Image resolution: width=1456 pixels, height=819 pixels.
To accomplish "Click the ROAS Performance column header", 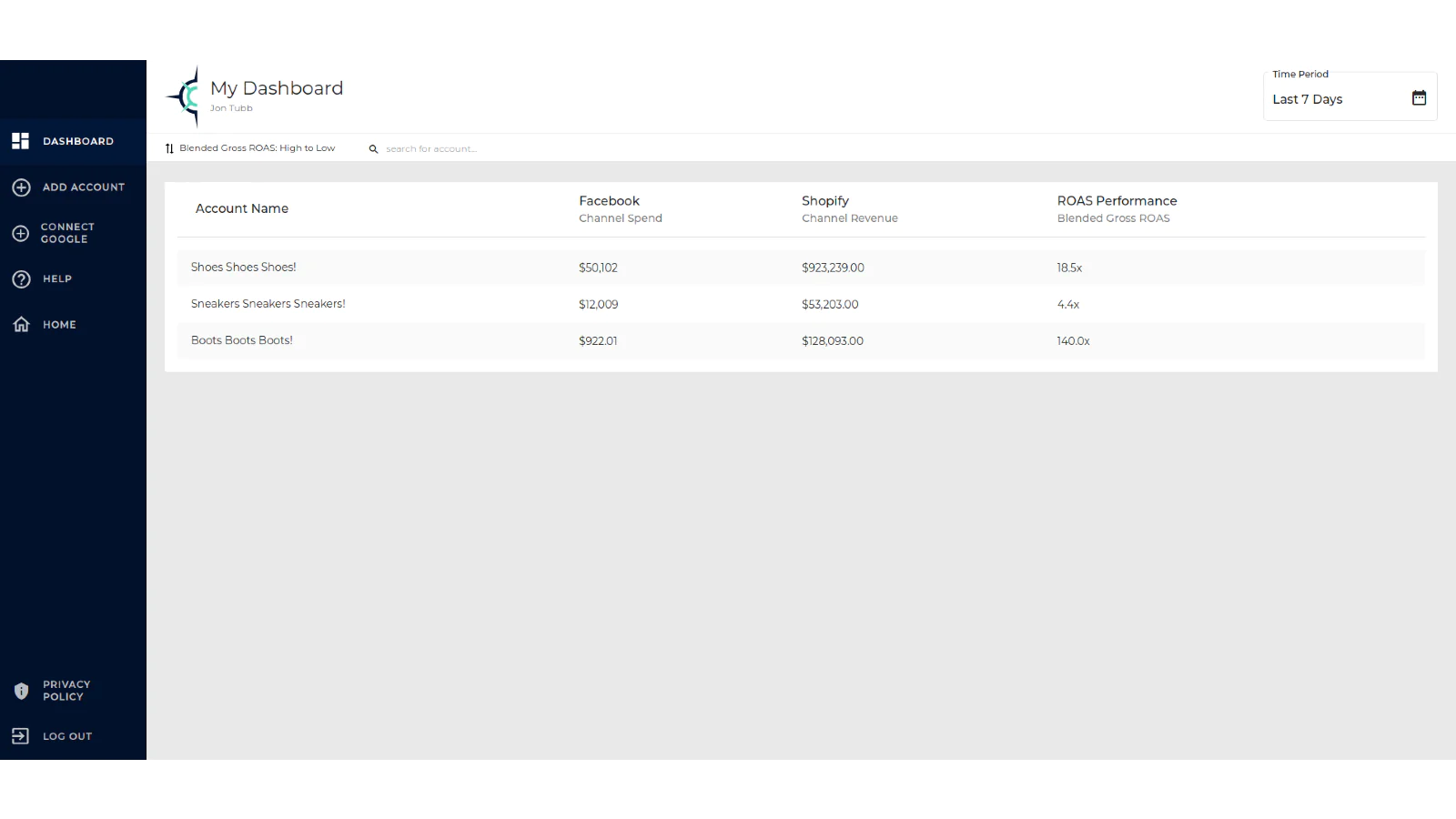I will point(1117,201).
